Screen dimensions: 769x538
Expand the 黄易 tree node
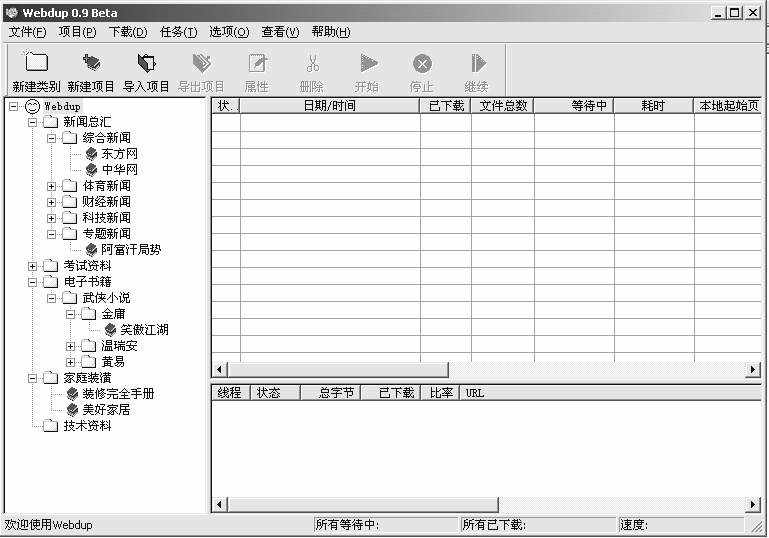(x=71, y=362)
